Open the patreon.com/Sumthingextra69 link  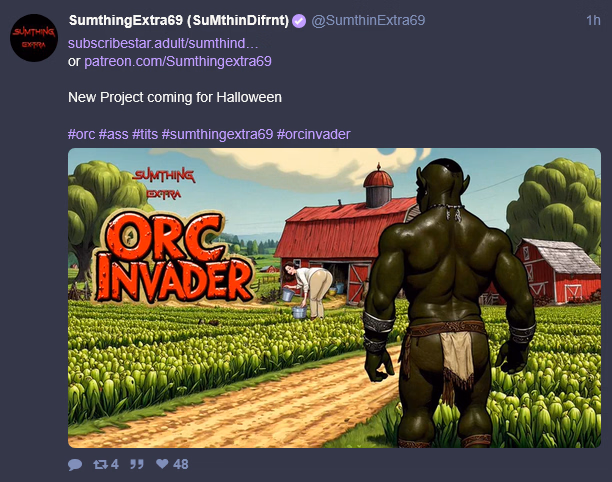[178, 61]
